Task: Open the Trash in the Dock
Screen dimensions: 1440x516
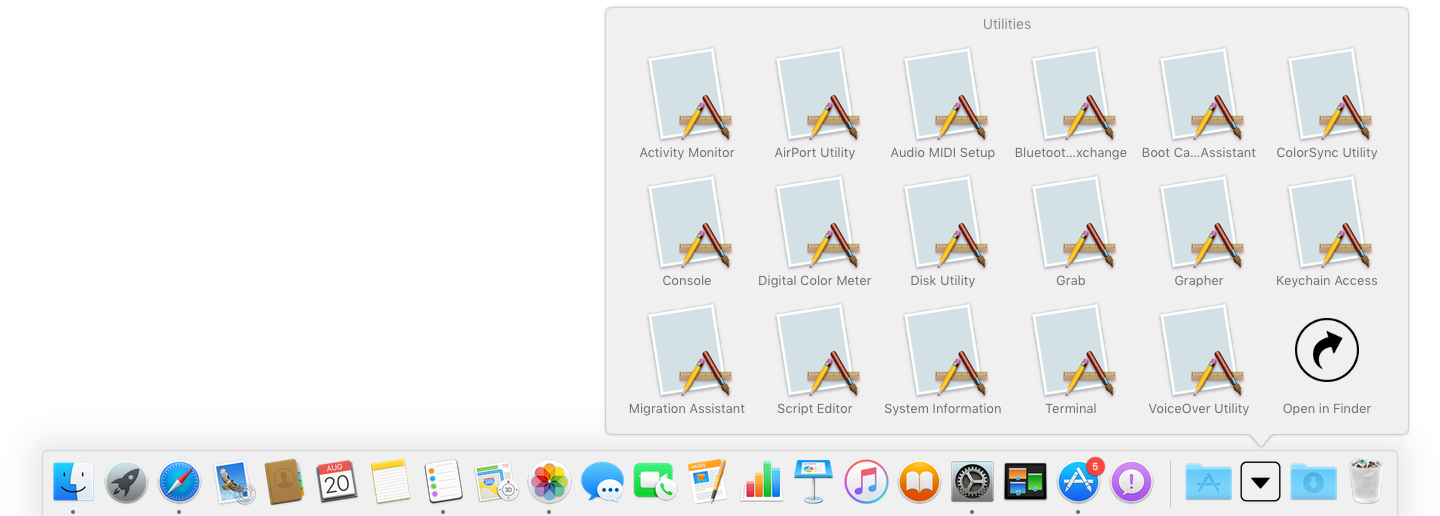Action: point(1365,482)
